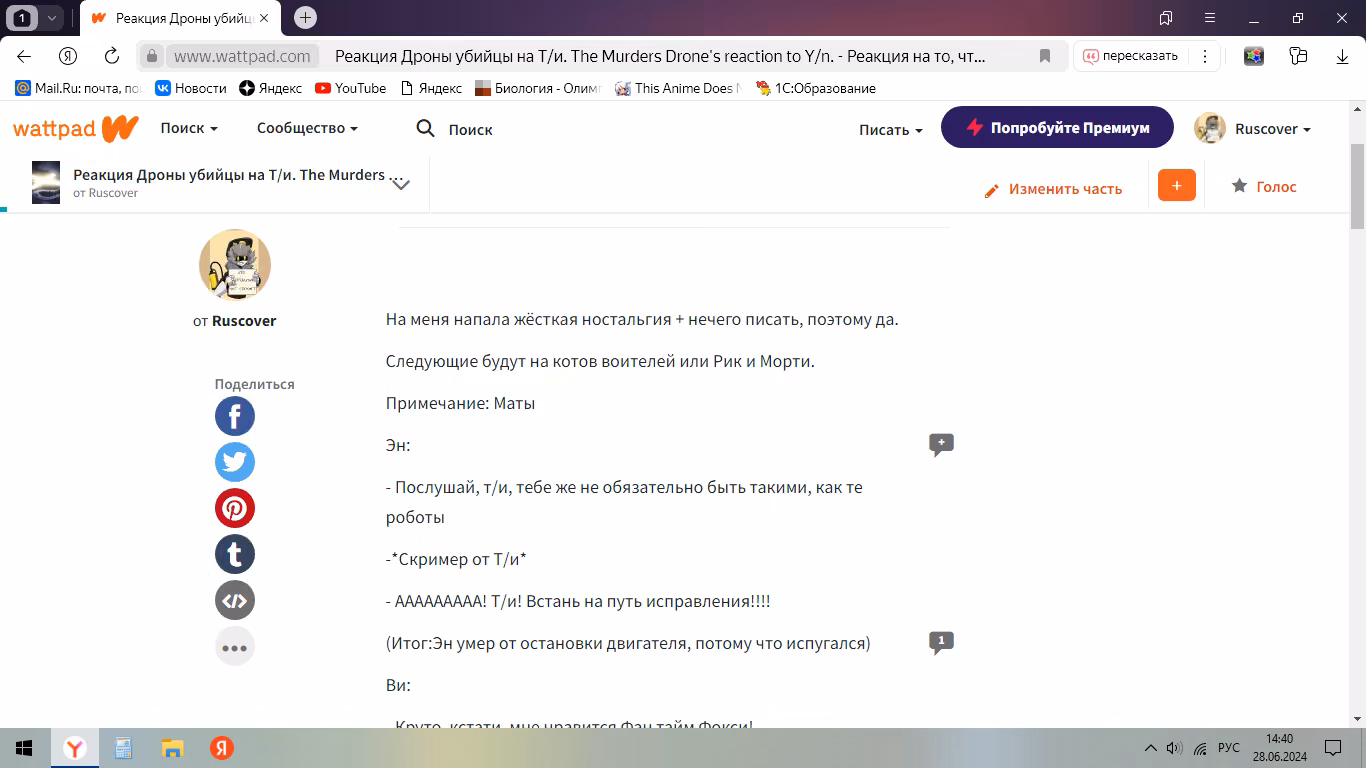The image size is (1366, 768).
Task: Open the Windows Start menu
Action: [x=24, y=748]
